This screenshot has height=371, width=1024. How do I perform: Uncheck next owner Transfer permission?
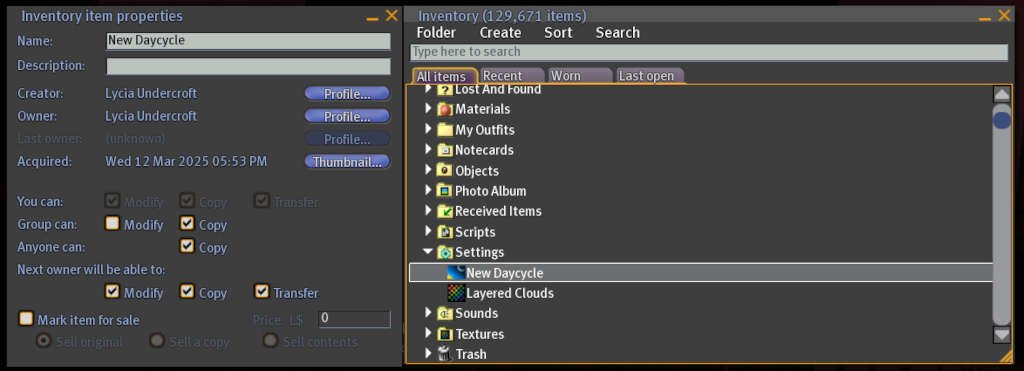262,291
